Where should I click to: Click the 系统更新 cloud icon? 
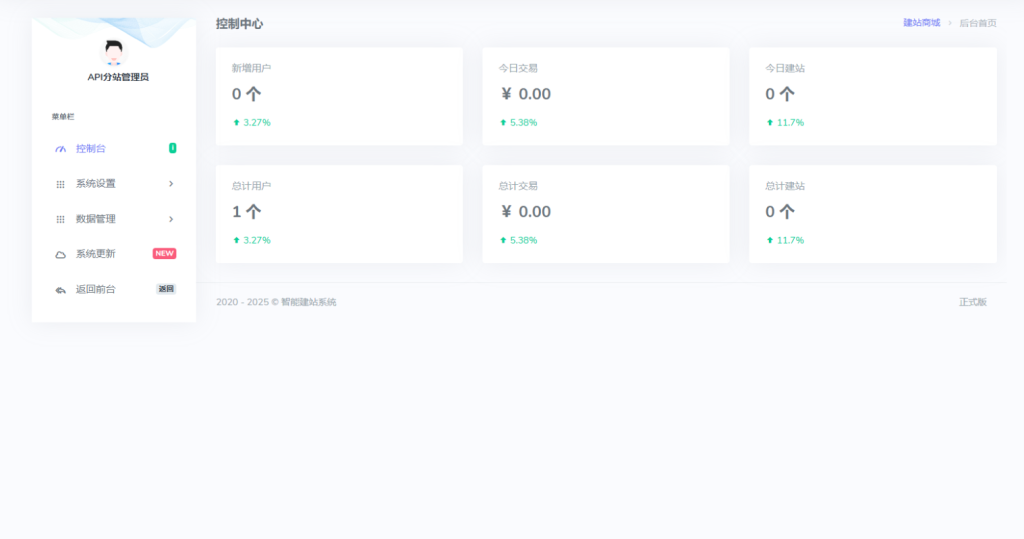(x=60, y=254)
